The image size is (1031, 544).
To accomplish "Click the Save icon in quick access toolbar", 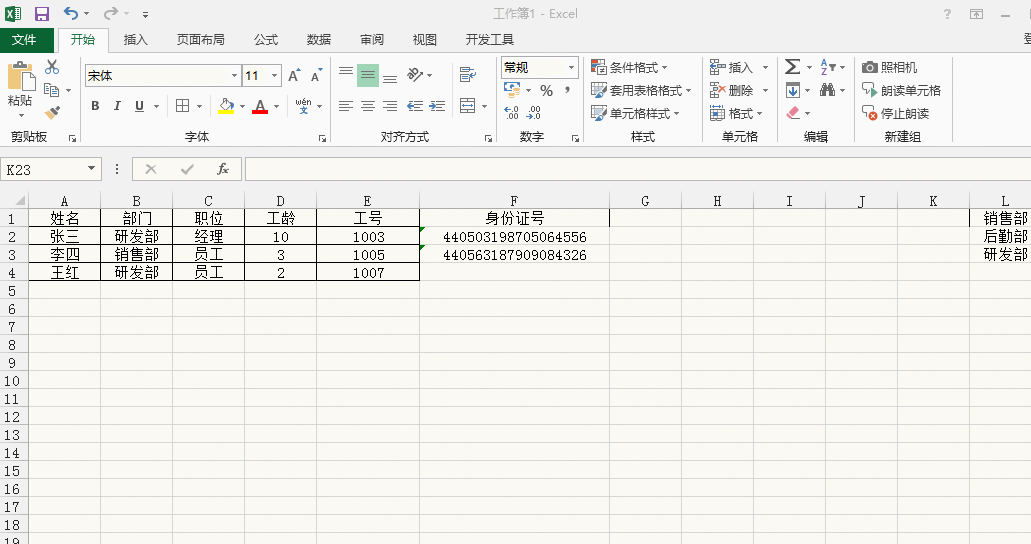I will coord(42,14).
